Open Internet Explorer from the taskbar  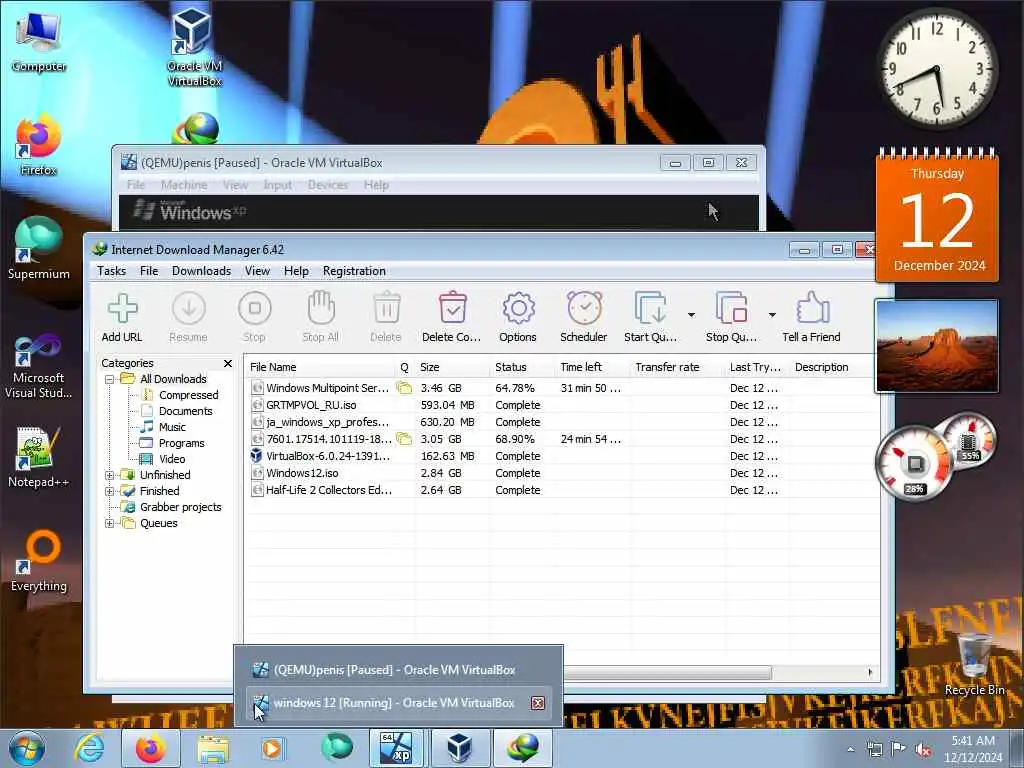(x=89, y=748)
